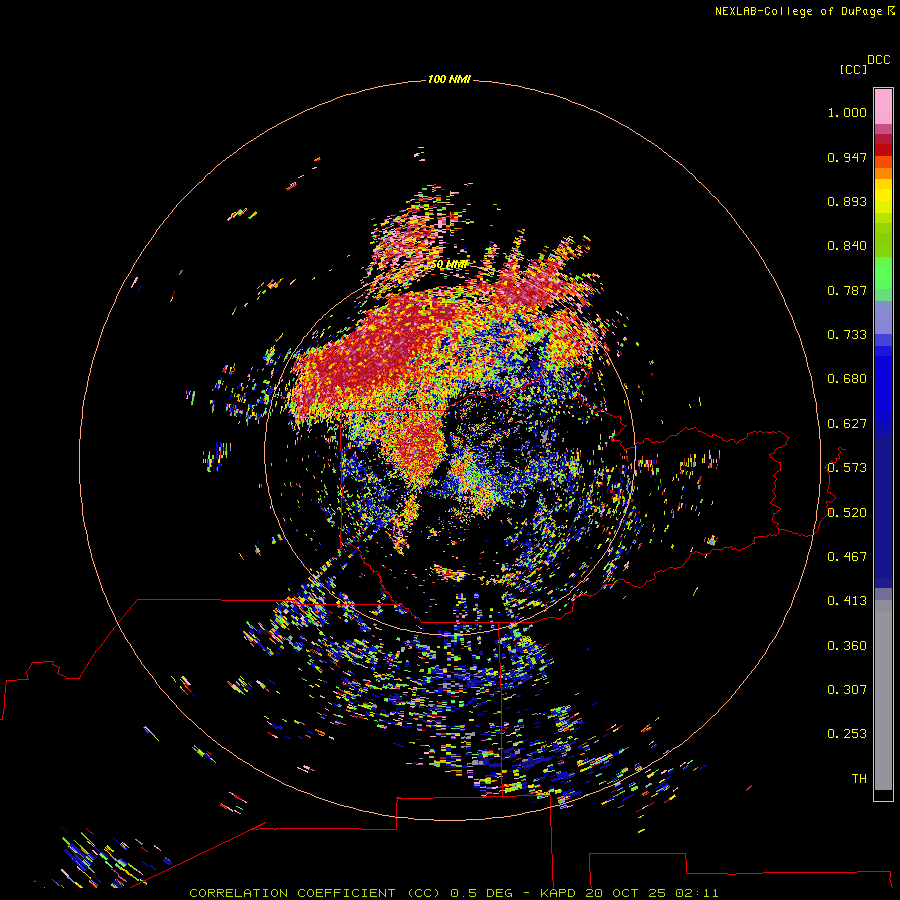Click the 50 NMI range ring label
Viewport: 900px width, 900px height.
pyautogui.click(x=449, y=265)
